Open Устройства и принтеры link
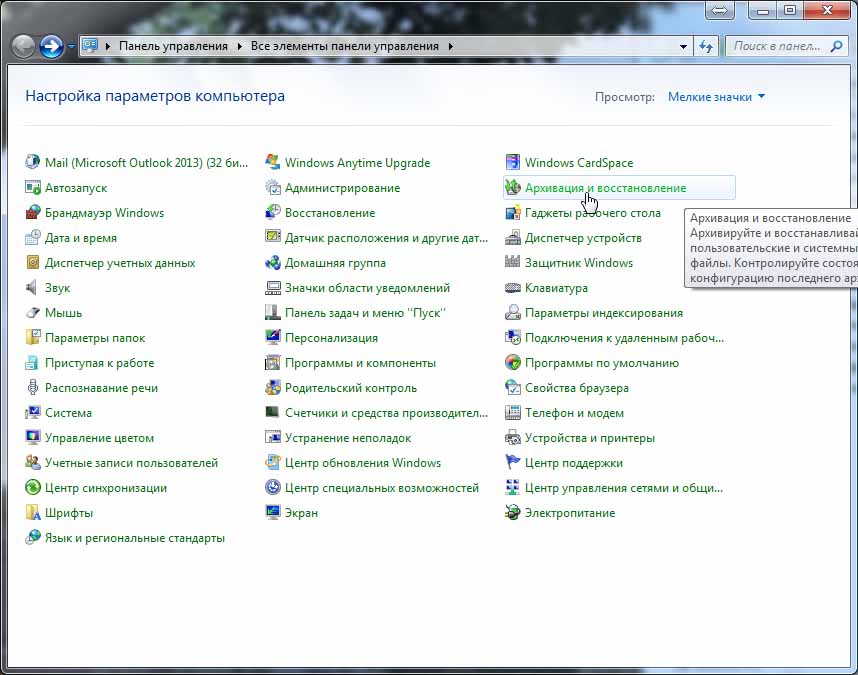The width and height of the screenshot is (858, 675). pyautogui.click(x=589, y=438)
